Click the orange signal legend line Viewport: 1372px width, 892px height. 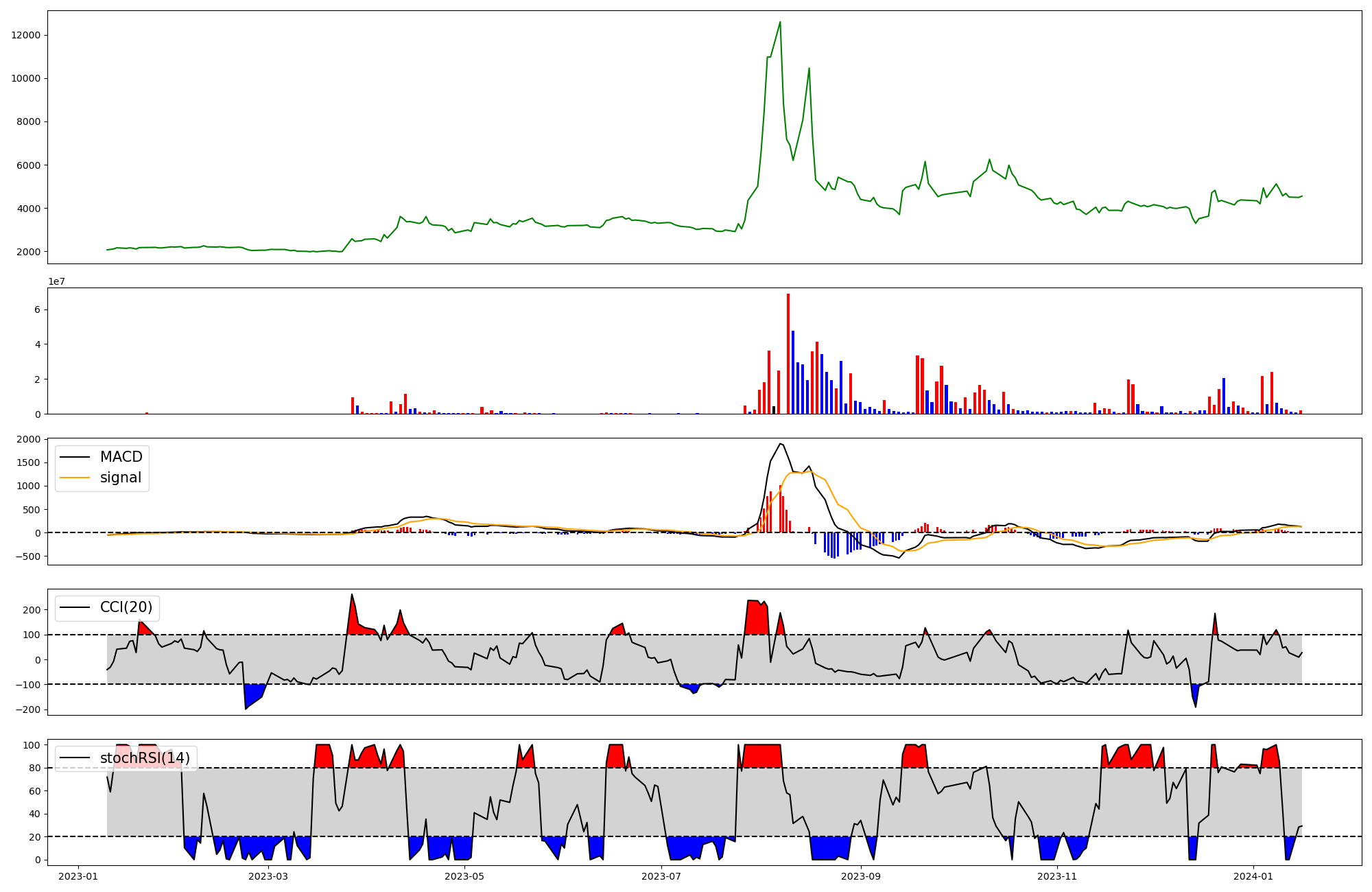pyautogui.click(x=75, y=478)
